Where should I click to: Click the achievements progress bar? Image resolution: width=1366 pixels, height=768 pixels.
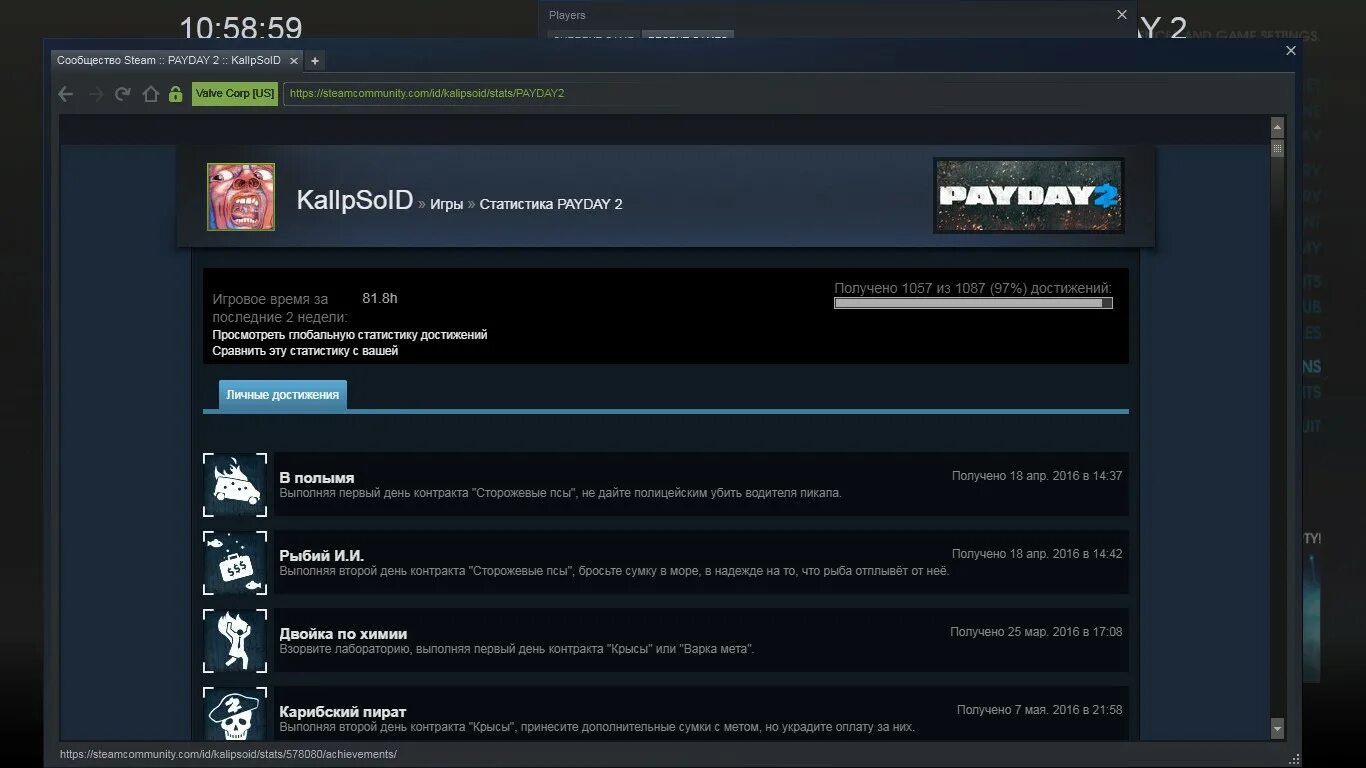click(973, 303)
